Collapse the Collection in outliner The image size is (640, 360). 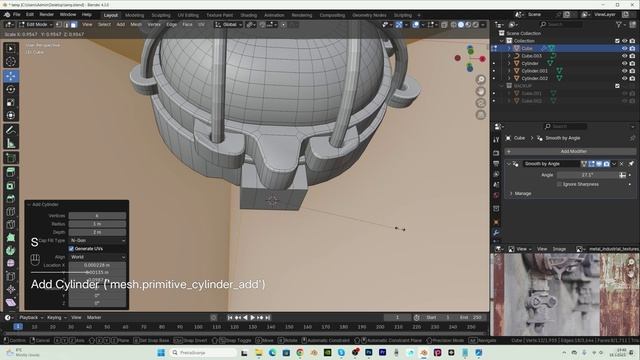click(x=502, y=41)
